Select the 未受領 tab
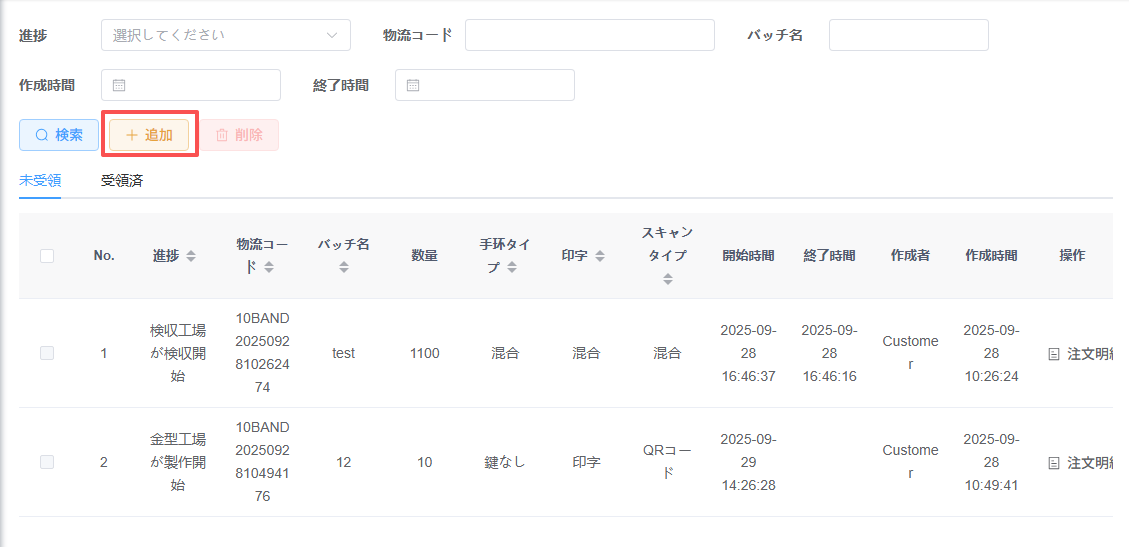Screen dimensions: 1129x547 (40, 181)
